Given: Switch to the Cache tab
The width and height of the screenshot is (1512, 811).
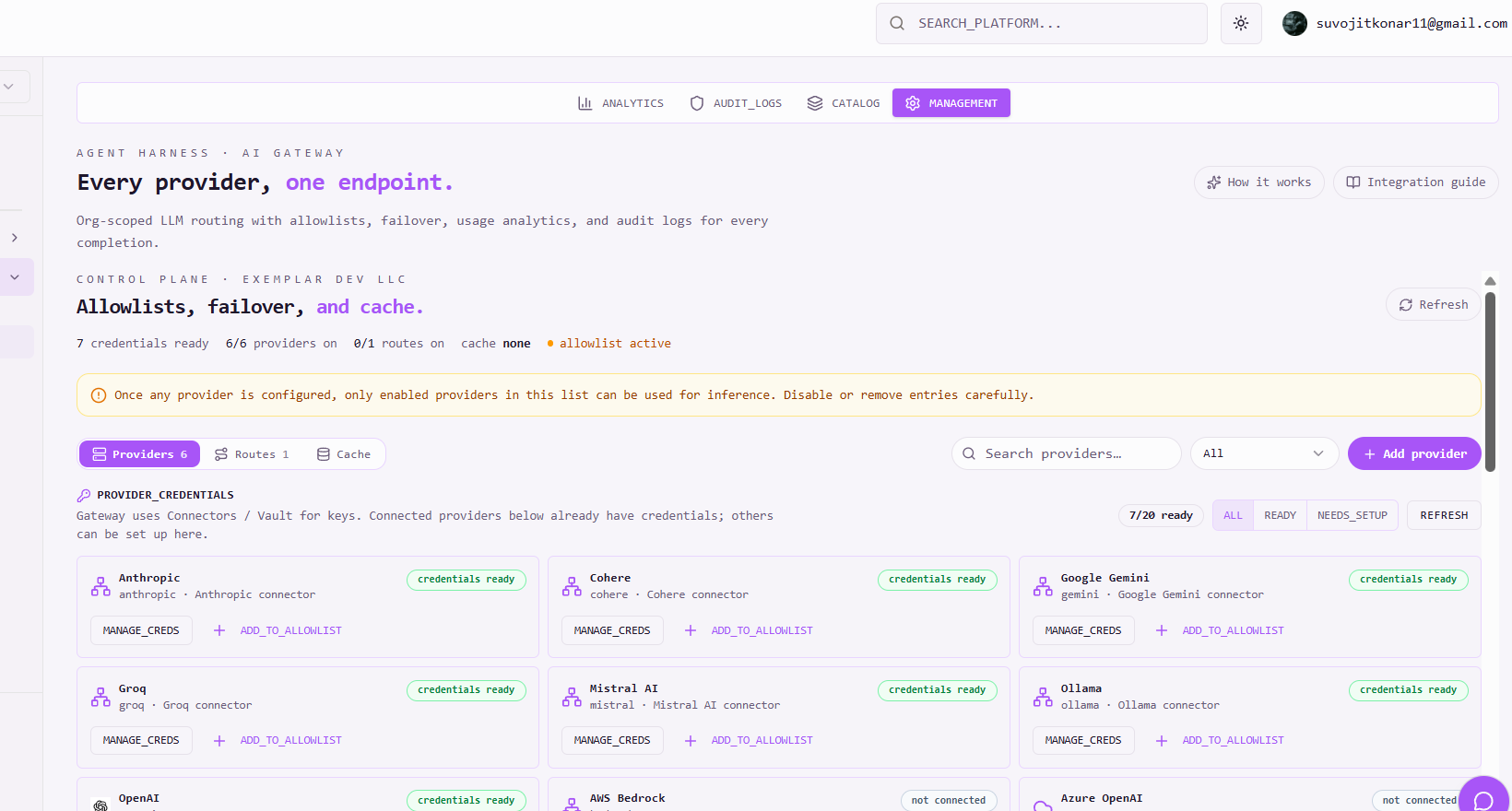Looking at the screenshot, I should click(x=344, y=454).
